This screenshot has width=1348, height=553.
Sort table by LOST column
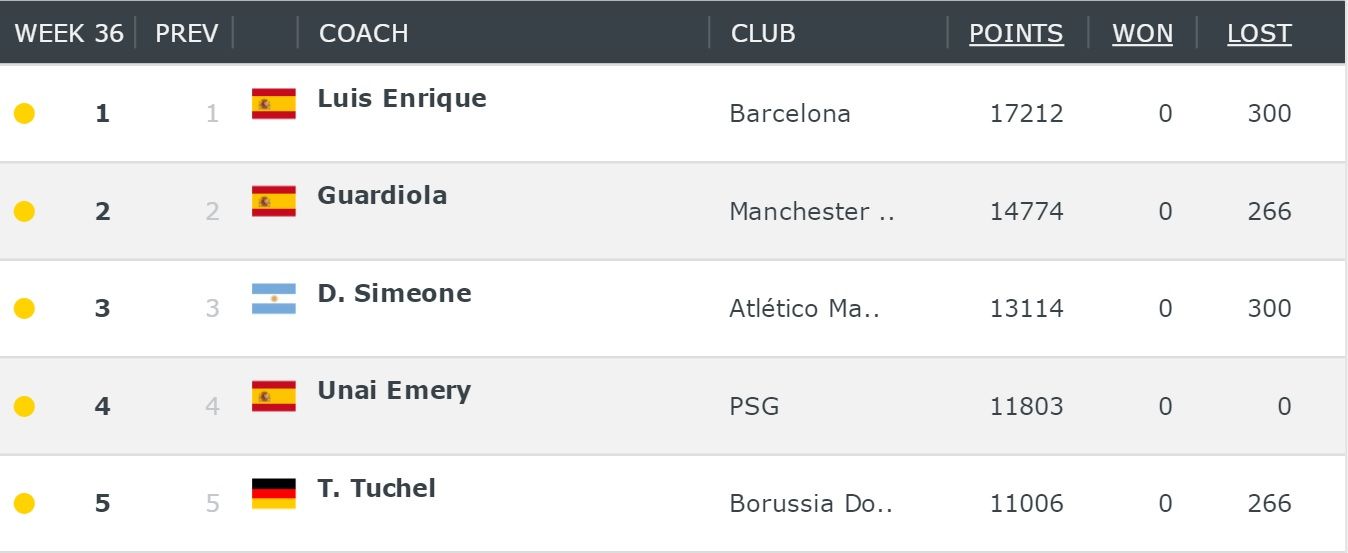click(1259, 33)
